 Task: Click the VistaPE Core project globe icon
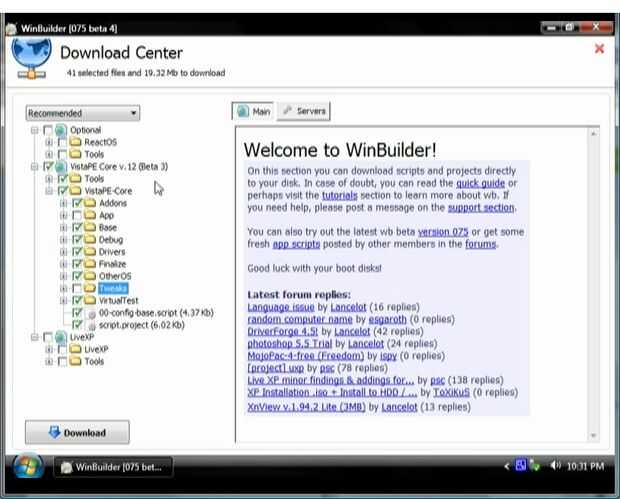tap(60, 166)
